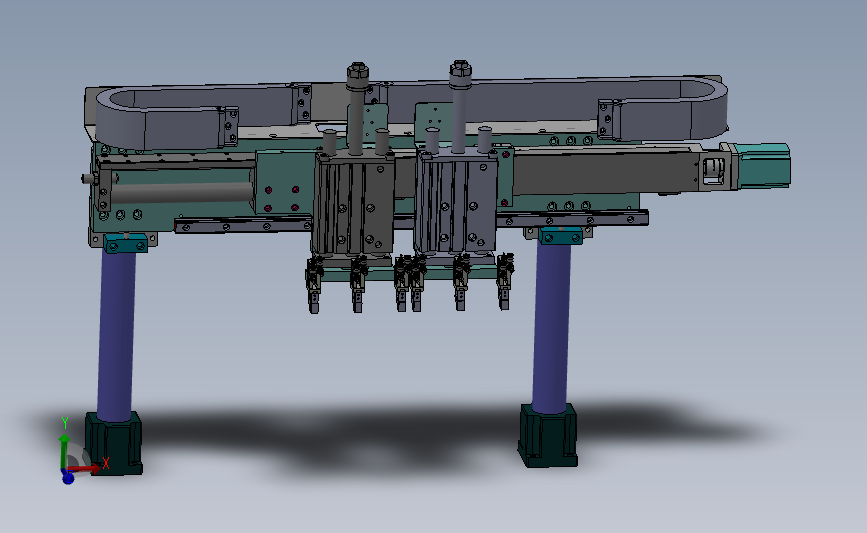Click the green Y axis arrow of the triad
The image size is (867, 533).
64,452
